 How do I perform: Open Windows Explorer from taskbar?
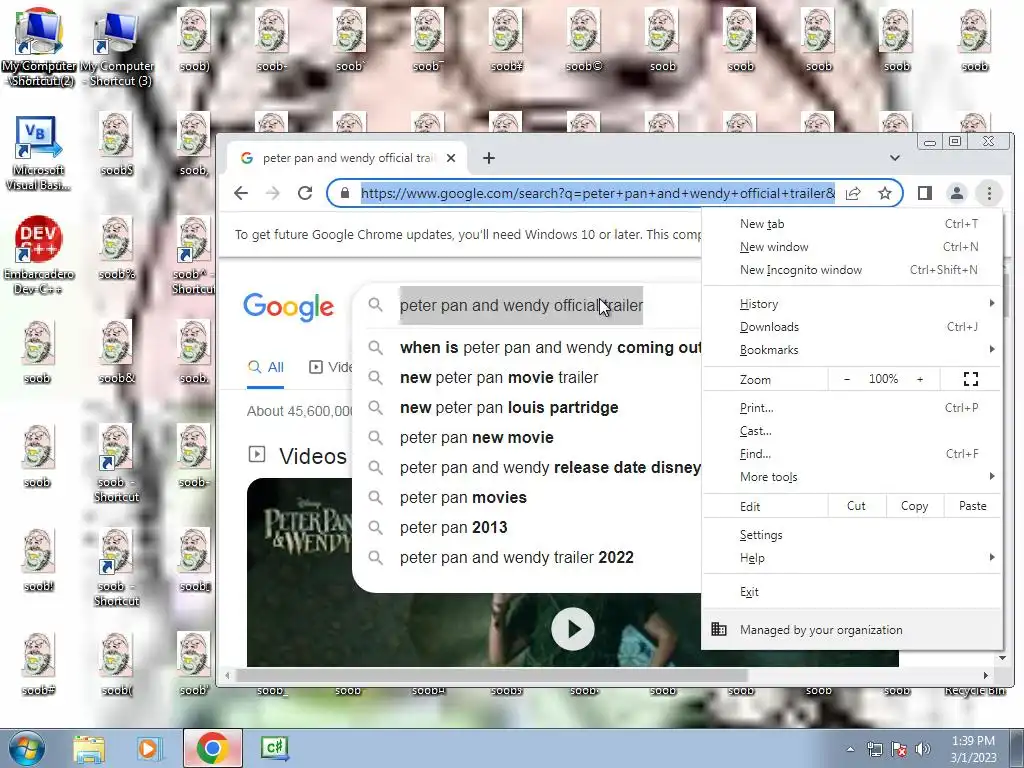pyautogui.click(x=89, y=748)
